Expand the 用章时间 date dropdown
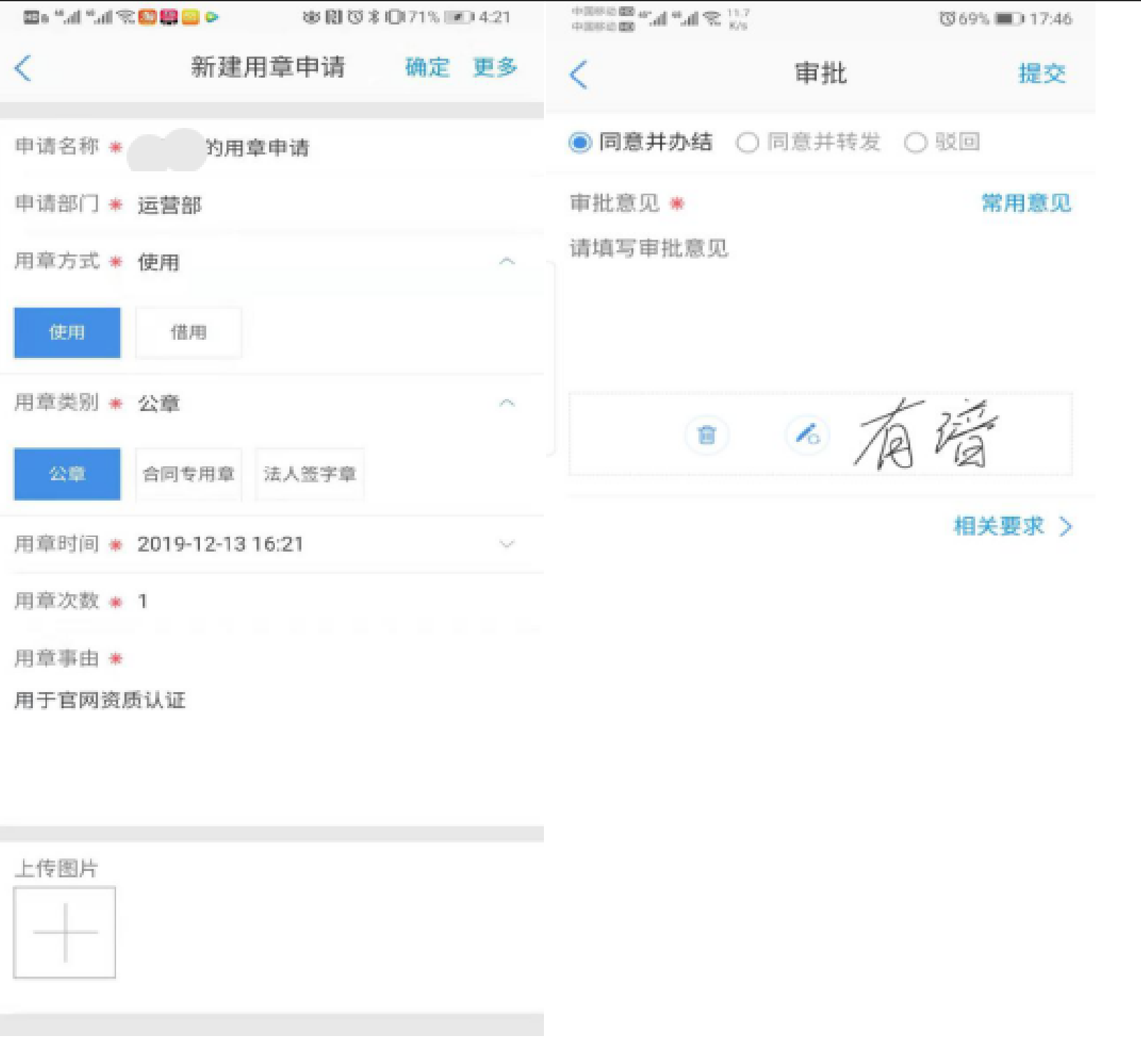 click(507, 544)
